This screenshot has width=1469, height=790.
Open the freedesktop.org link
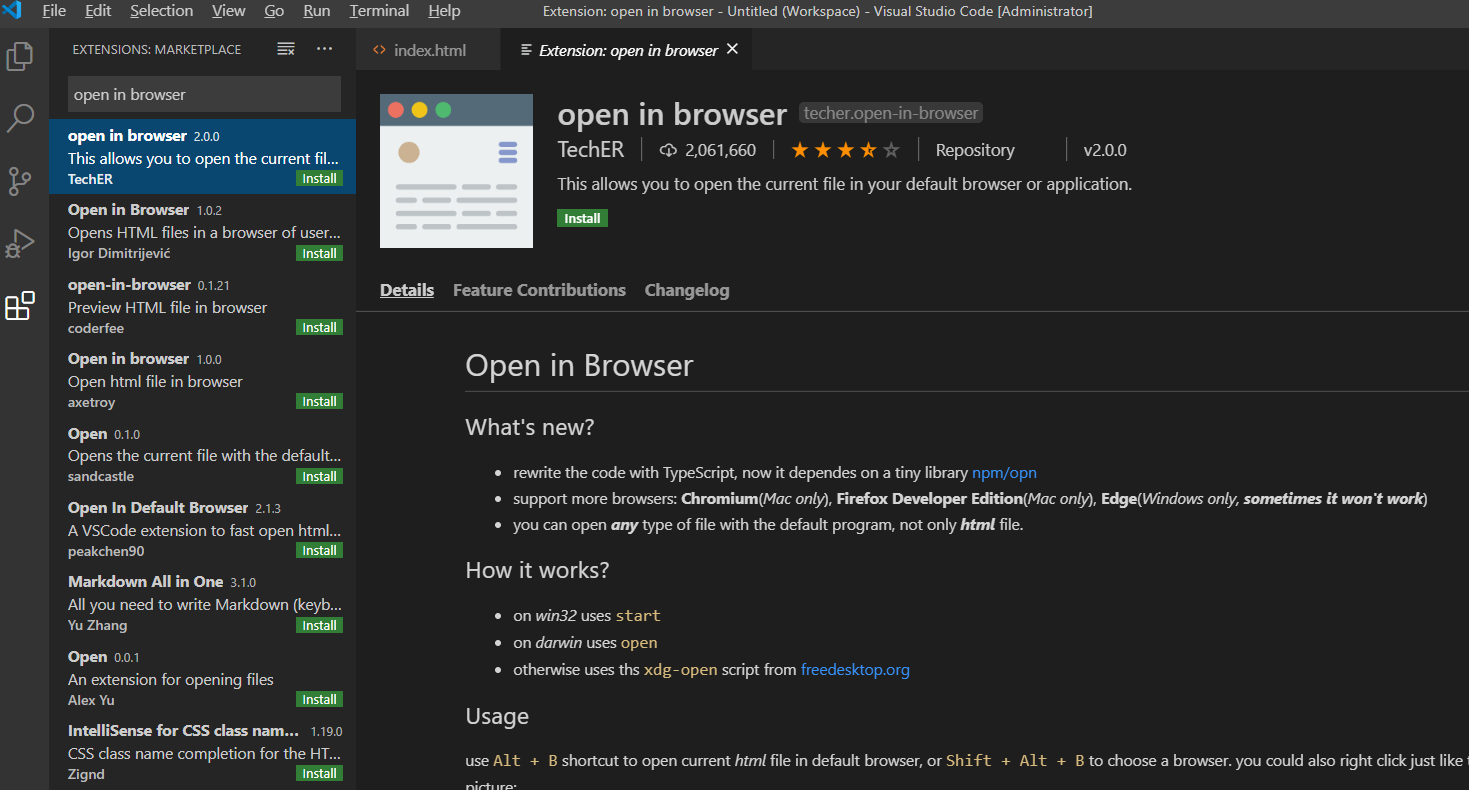tap(855, 669)
